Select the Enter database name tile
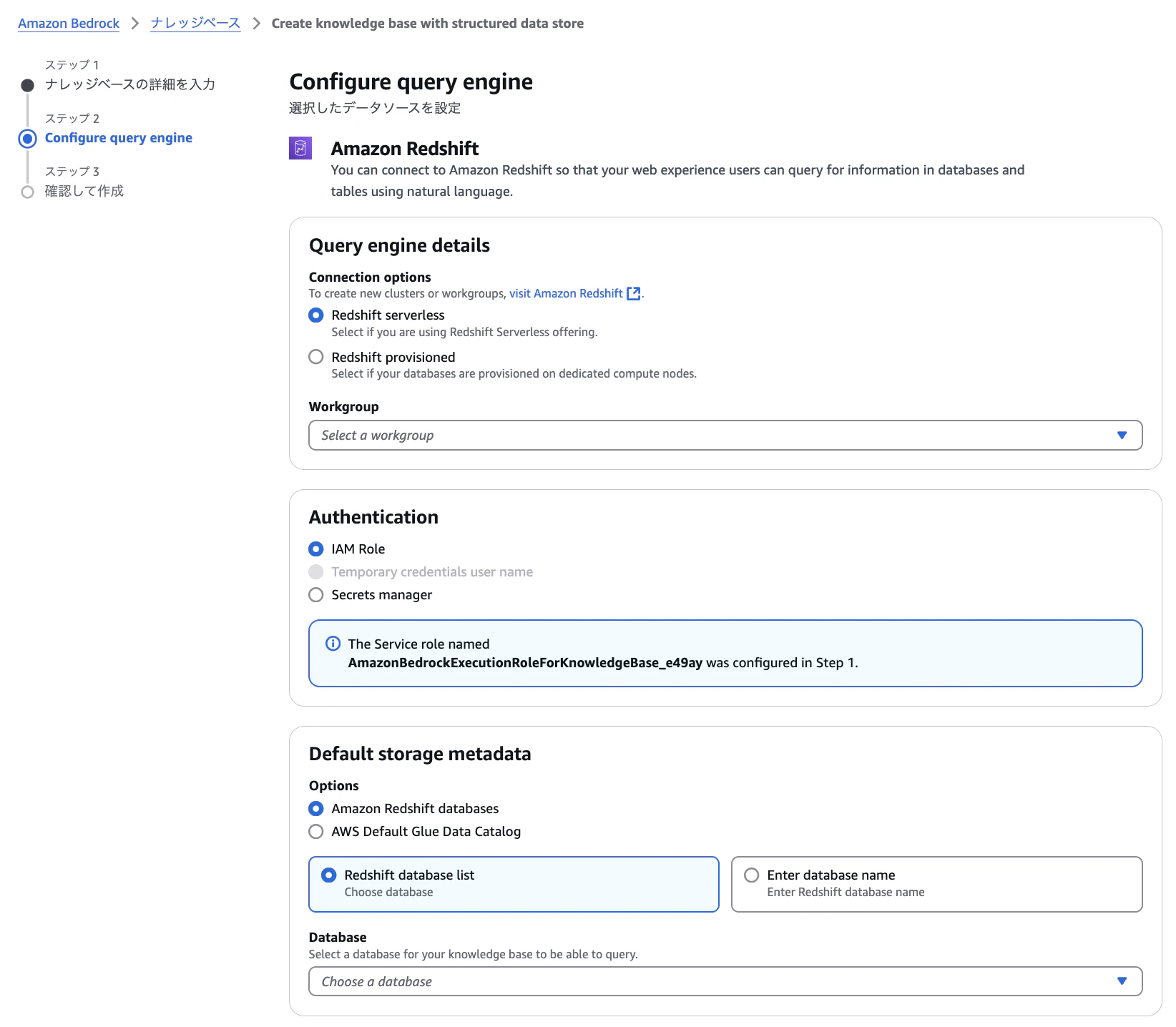Viewport: 1176px width, 1027px height. 936,884
